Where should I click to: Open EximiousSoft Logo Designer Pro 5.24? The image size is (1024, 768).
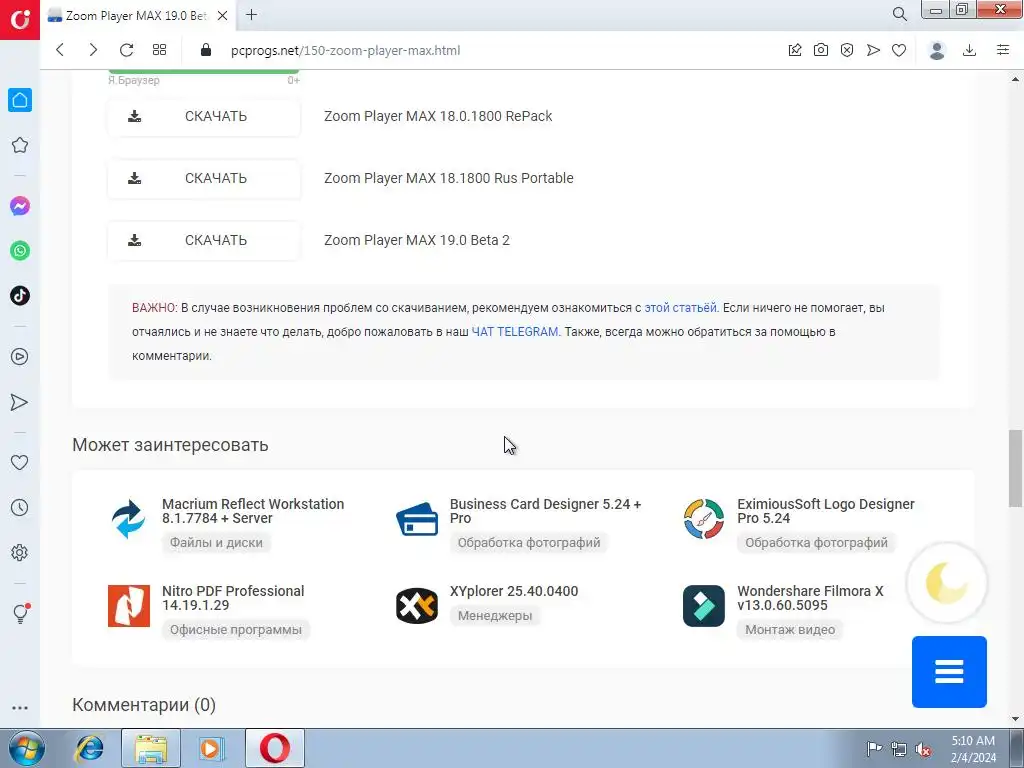point(825,511)
